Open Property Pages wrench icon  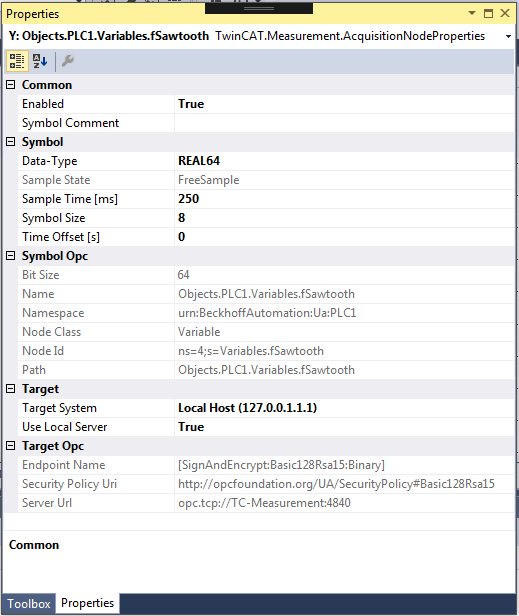68,61
